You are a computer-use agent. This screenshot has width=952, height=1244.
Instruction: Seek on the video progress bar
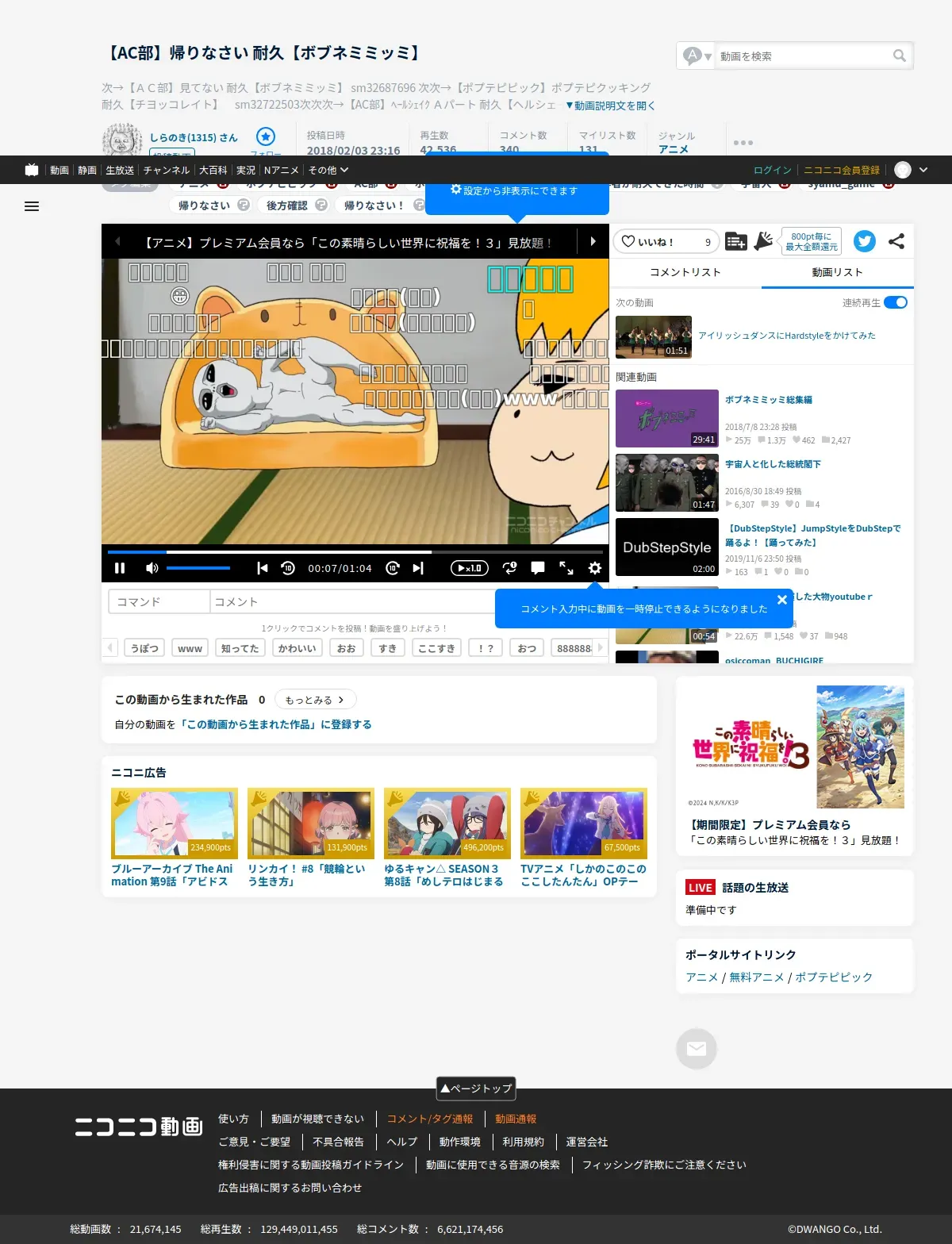(x=355, y=551)
